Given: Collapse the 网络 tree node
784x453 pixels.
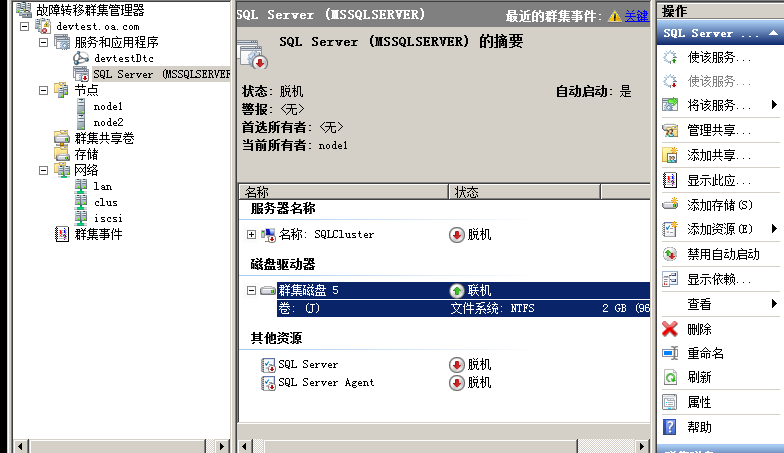Looking at the screenshot, I should (x=44, y=170).
